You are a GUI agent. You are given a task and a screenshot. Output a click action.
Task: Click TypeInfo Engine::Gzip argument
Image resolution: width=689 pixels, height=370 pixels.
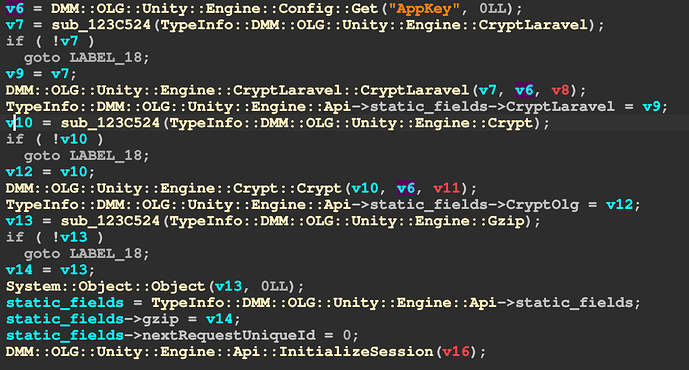(347, 221)
